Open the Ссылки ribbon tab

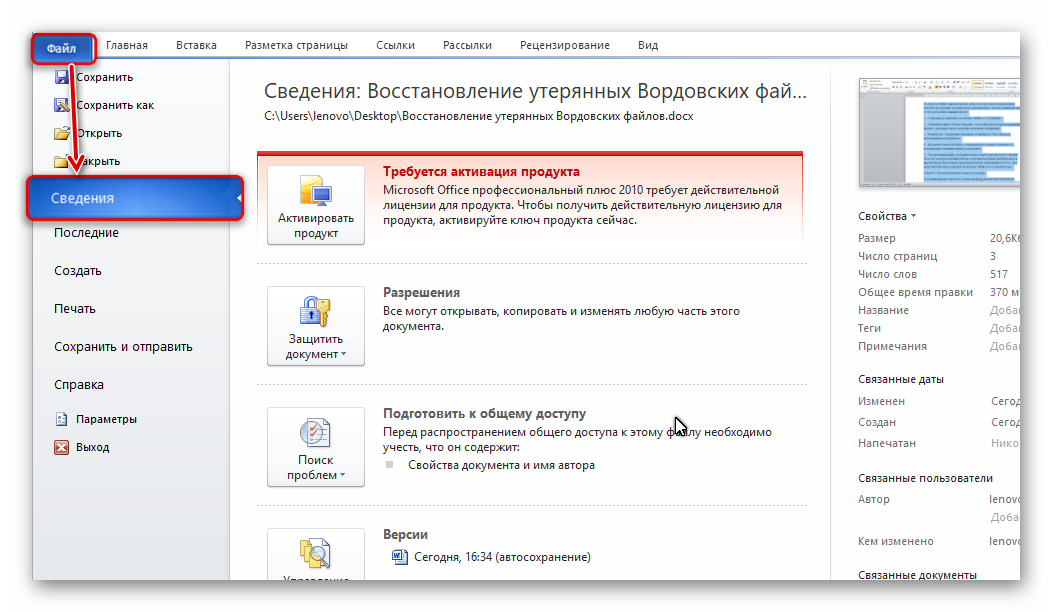395,45
